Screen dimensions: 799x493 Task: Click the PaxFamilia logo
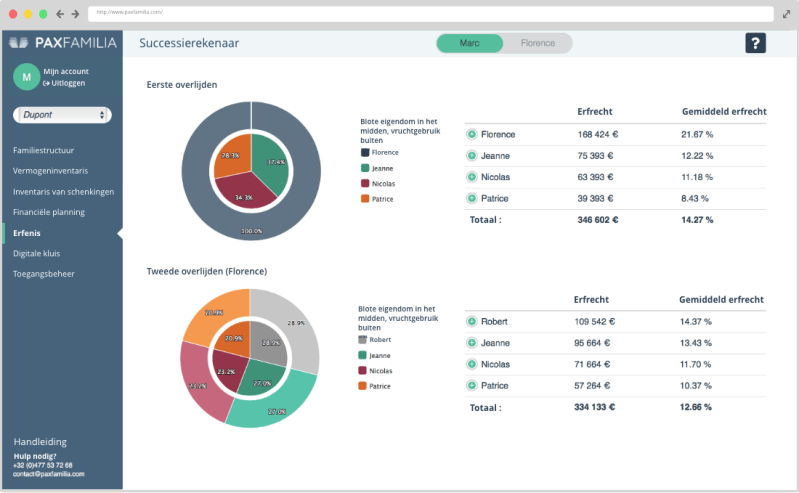(x=62, y=43)
